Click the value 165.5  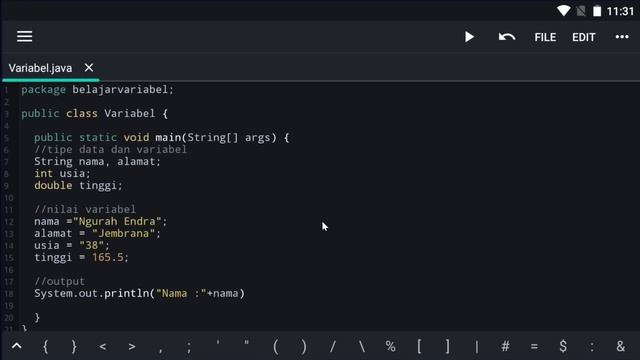107,258
